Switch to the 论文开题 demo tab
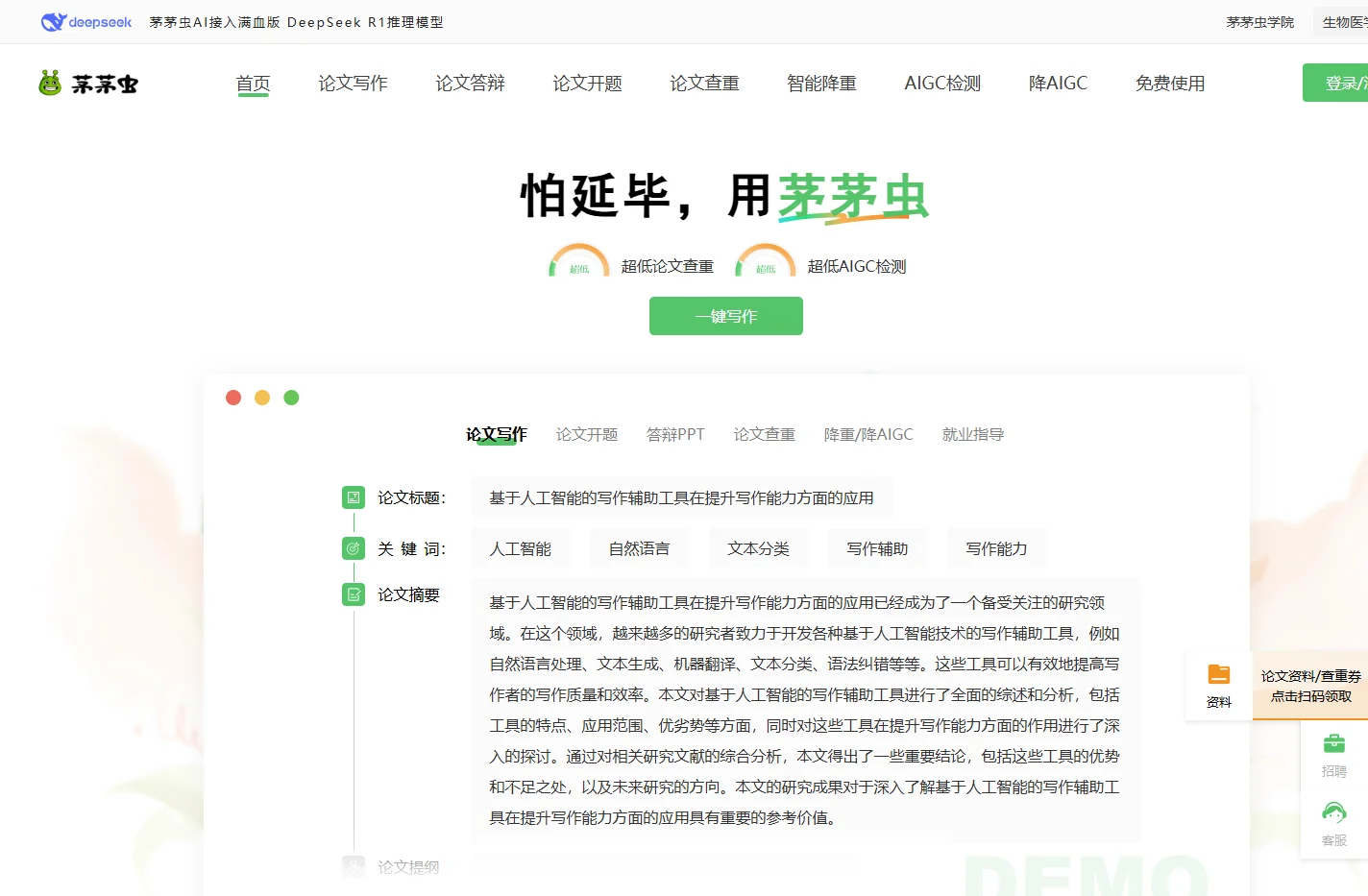Viewport: 1368px width, 896px height. tap(587, 434)
